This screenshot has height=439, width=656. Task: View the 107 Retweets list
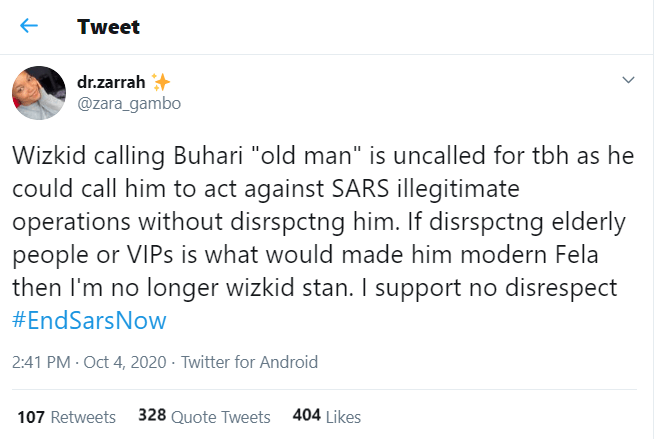click(66, 416)
